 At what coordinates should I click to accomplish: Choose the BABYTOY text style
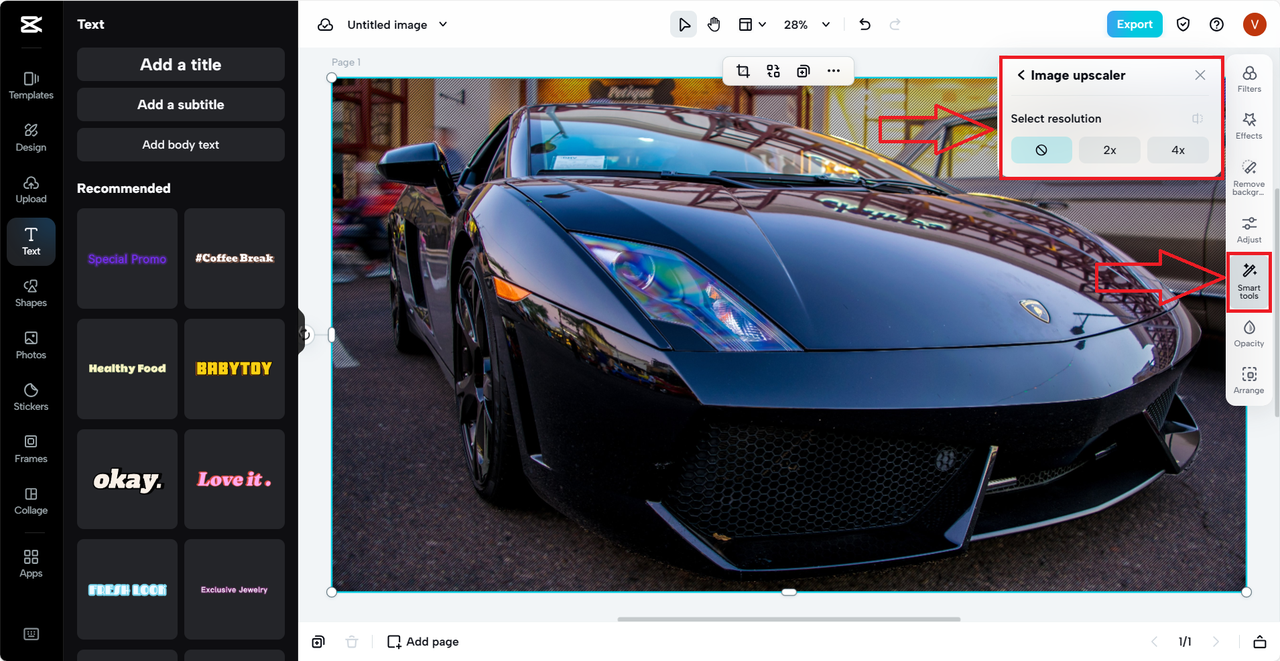pos(234,368)
